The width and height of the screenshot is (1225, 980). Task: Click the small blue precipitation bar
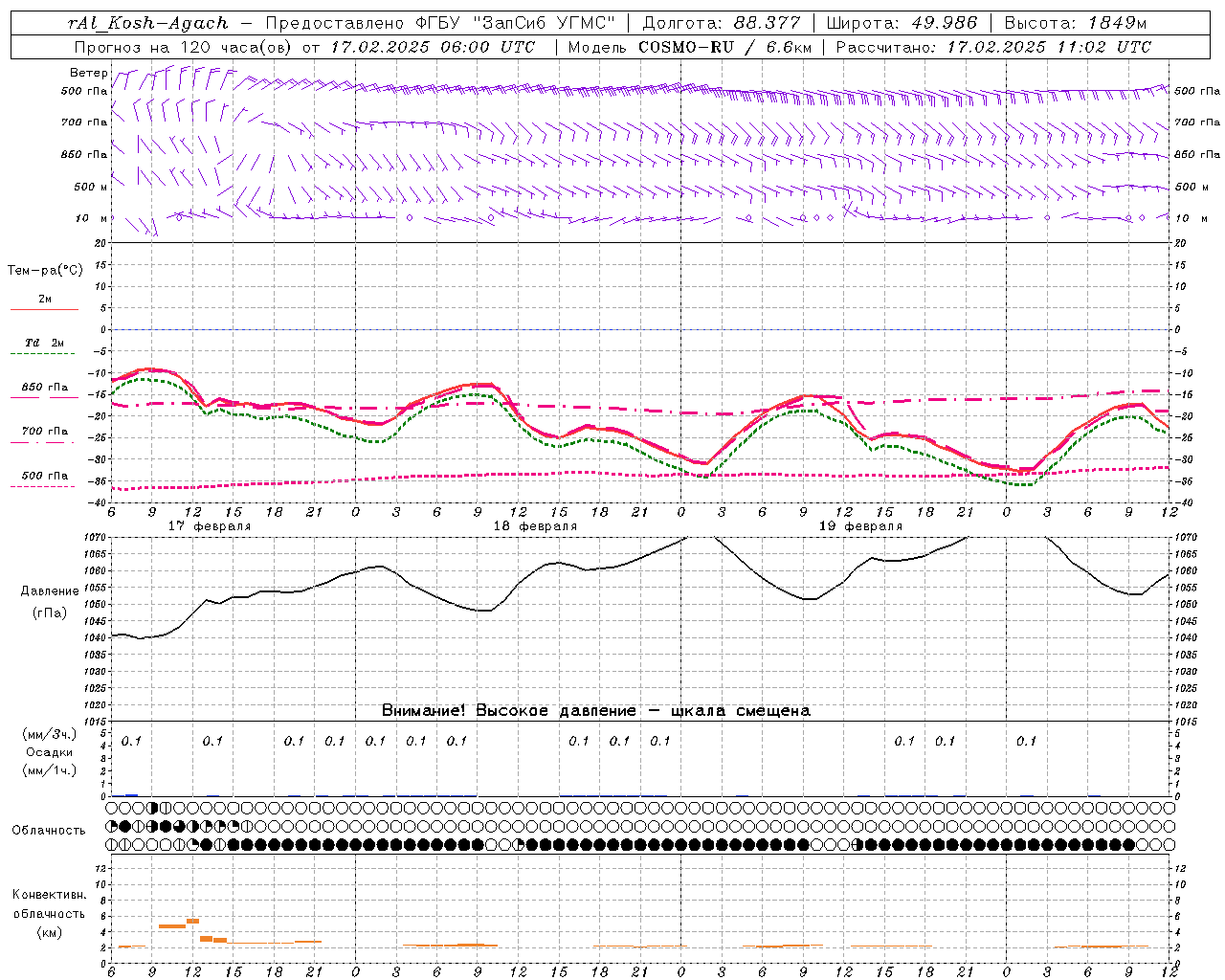pyautogui.click(x=132, y=794)
